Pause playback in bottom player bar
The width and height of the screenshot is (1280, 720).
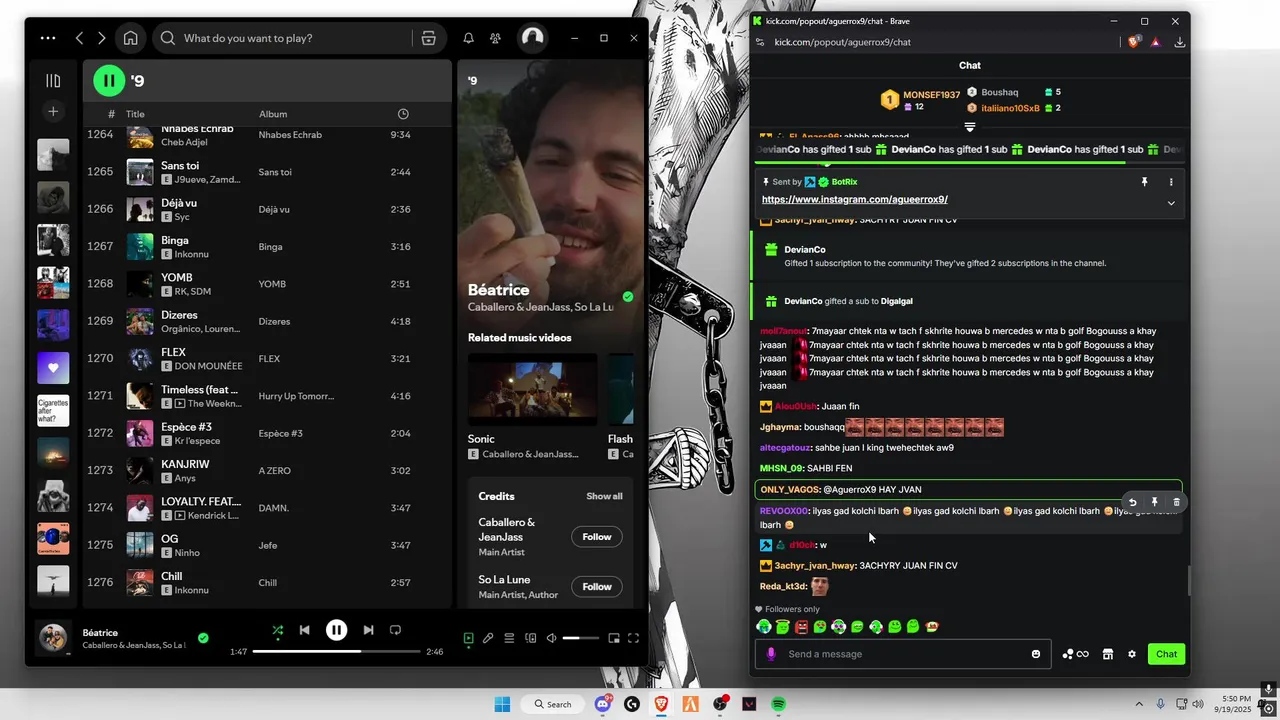337,630
